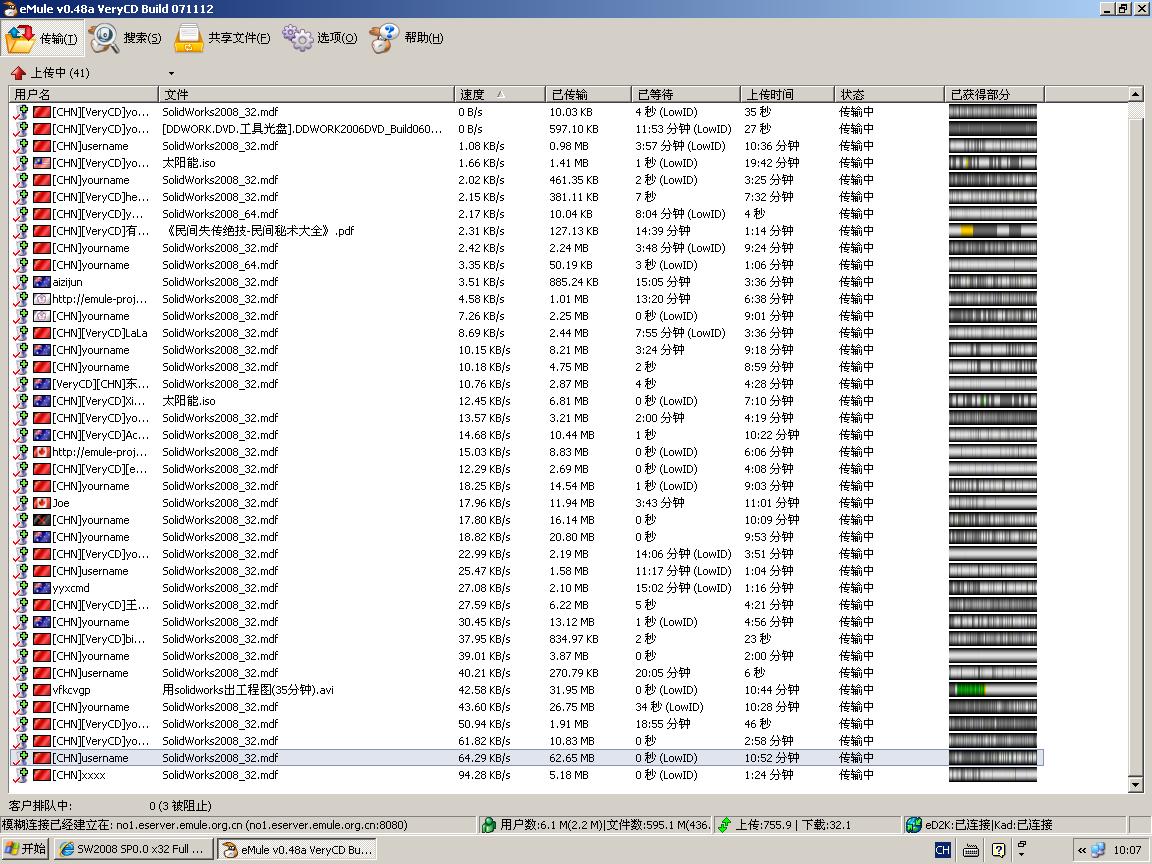Click the flag icon of user [CHN]xxxx

pyautogui.click(x=42, y=775)
